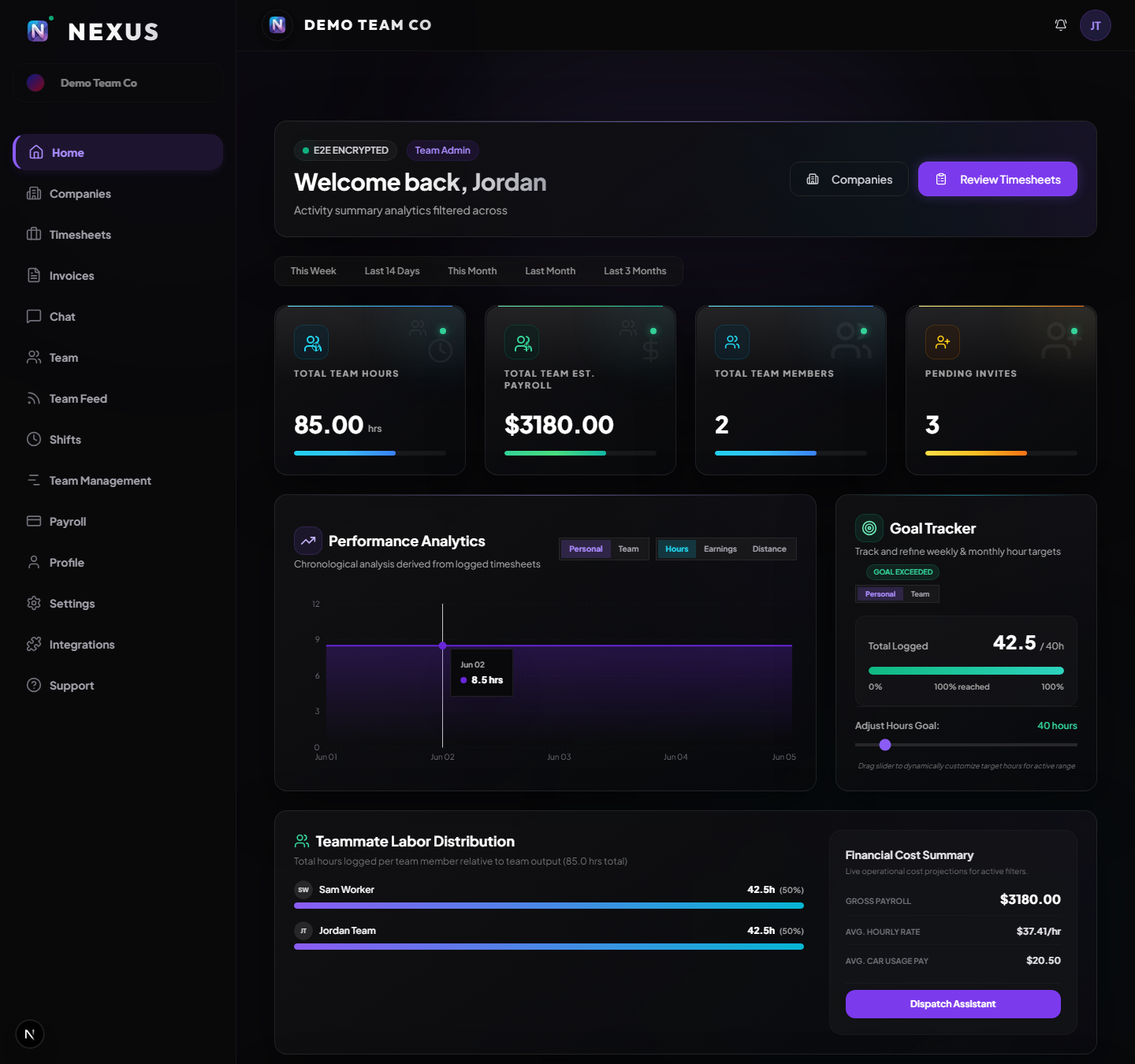The image size is (1135, 1064).
Task: Click the Jun 02 data point on chart
Action: coord(443,645)
